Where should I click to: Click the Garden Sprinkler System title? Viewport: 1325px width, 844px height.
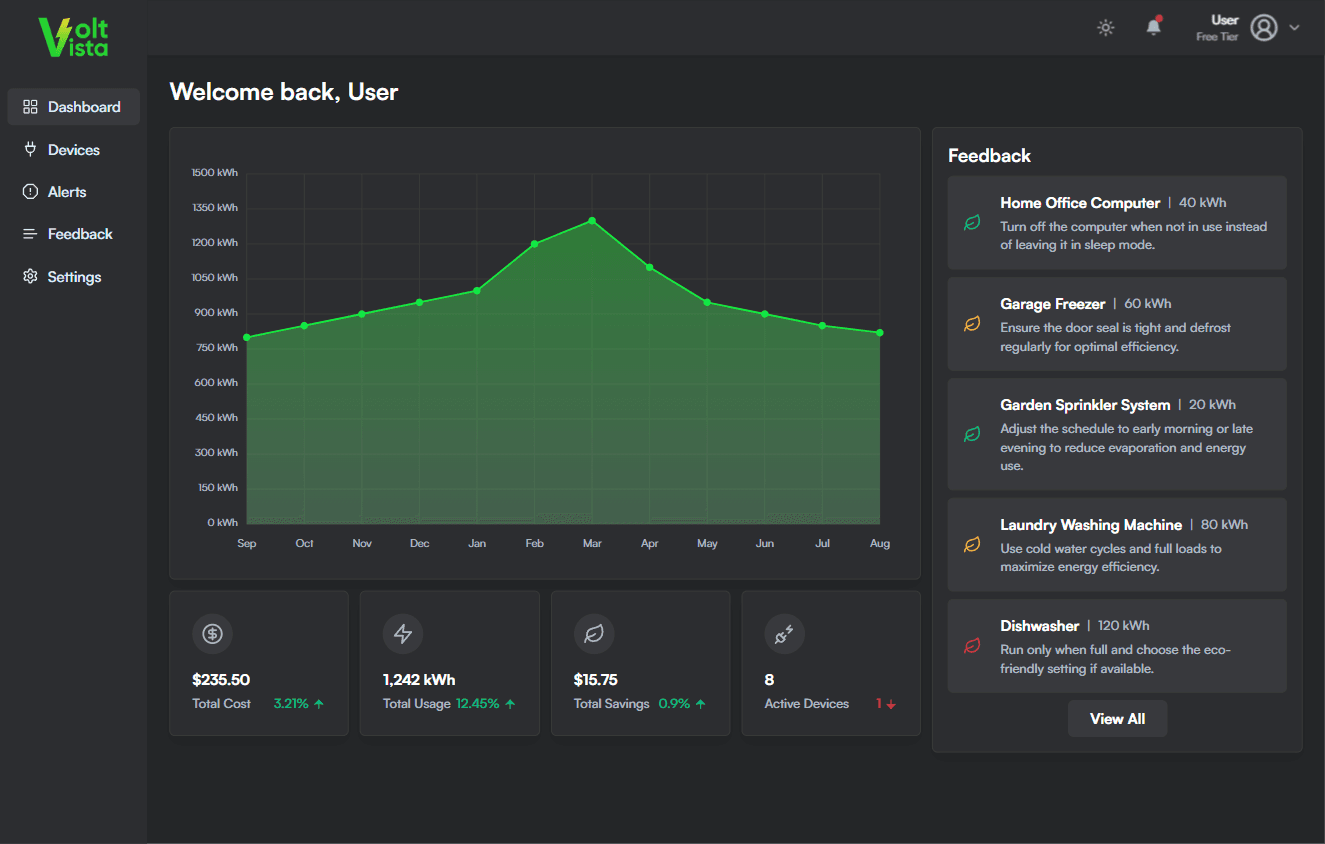(x=1085, y=405)
